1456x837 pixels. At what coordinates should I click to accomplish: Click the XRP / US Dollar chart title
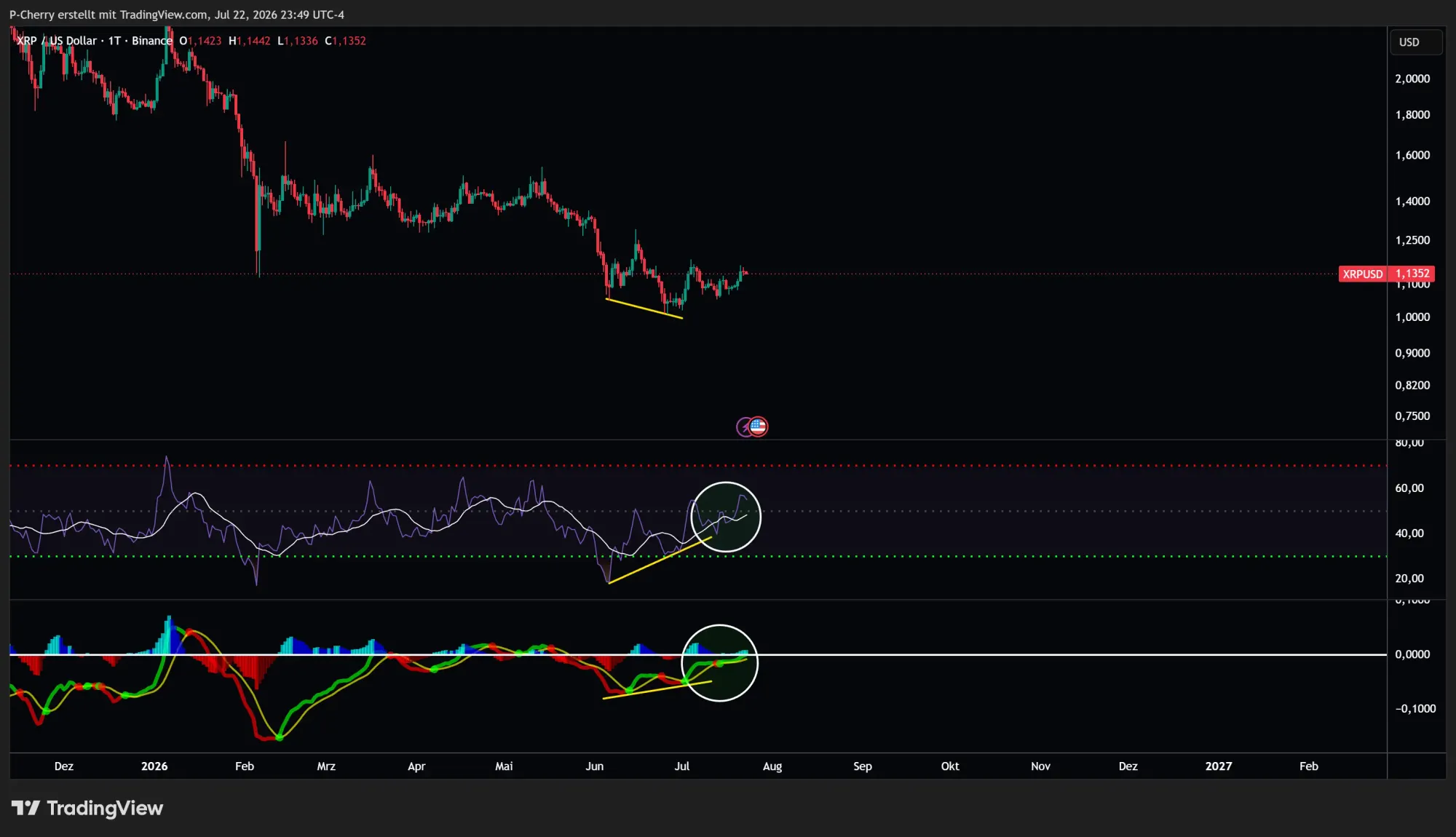[x=95, y=41]
